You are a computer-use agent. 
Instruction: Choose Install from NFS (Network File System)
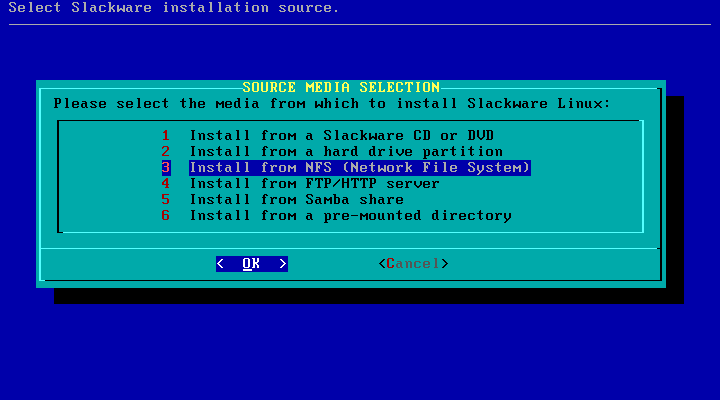pos(360,168)
